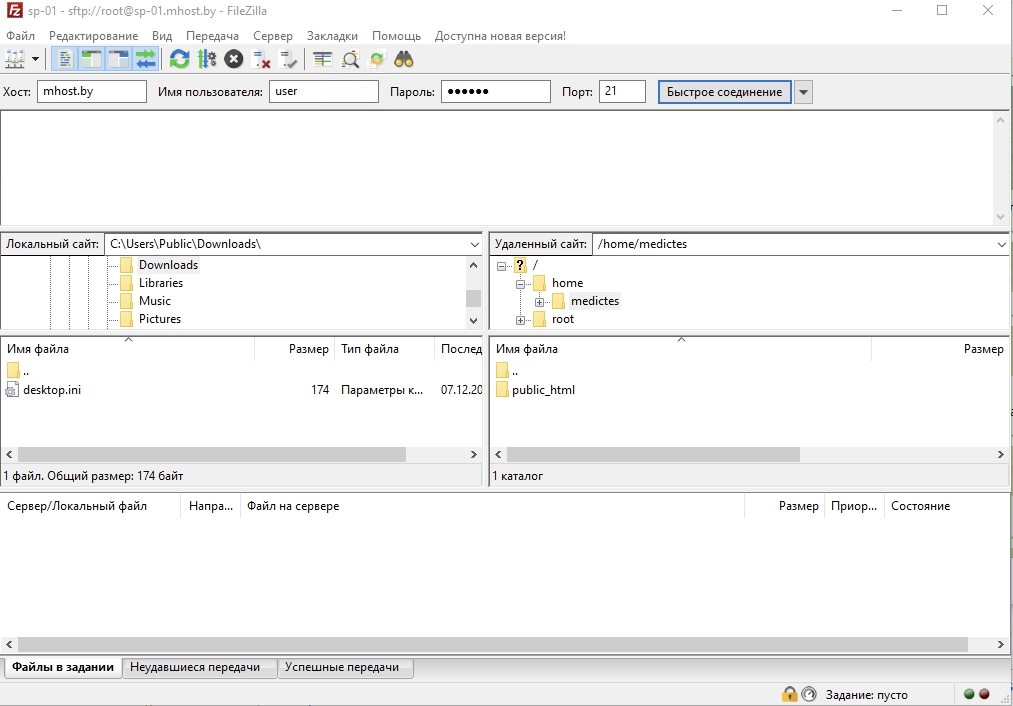Toggle the transfer queue display
The height and width of the screenshot is (706, 1013).
pyautogui.click(x=144, y=59)
